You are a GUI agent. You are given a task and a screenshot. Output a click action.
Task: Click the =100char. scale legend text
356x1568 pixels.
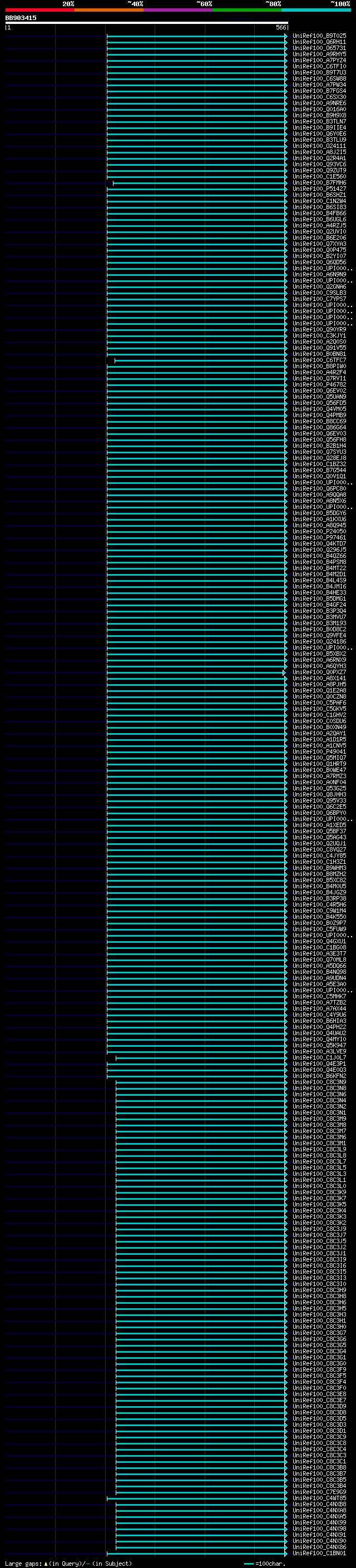click(270, 1564)
